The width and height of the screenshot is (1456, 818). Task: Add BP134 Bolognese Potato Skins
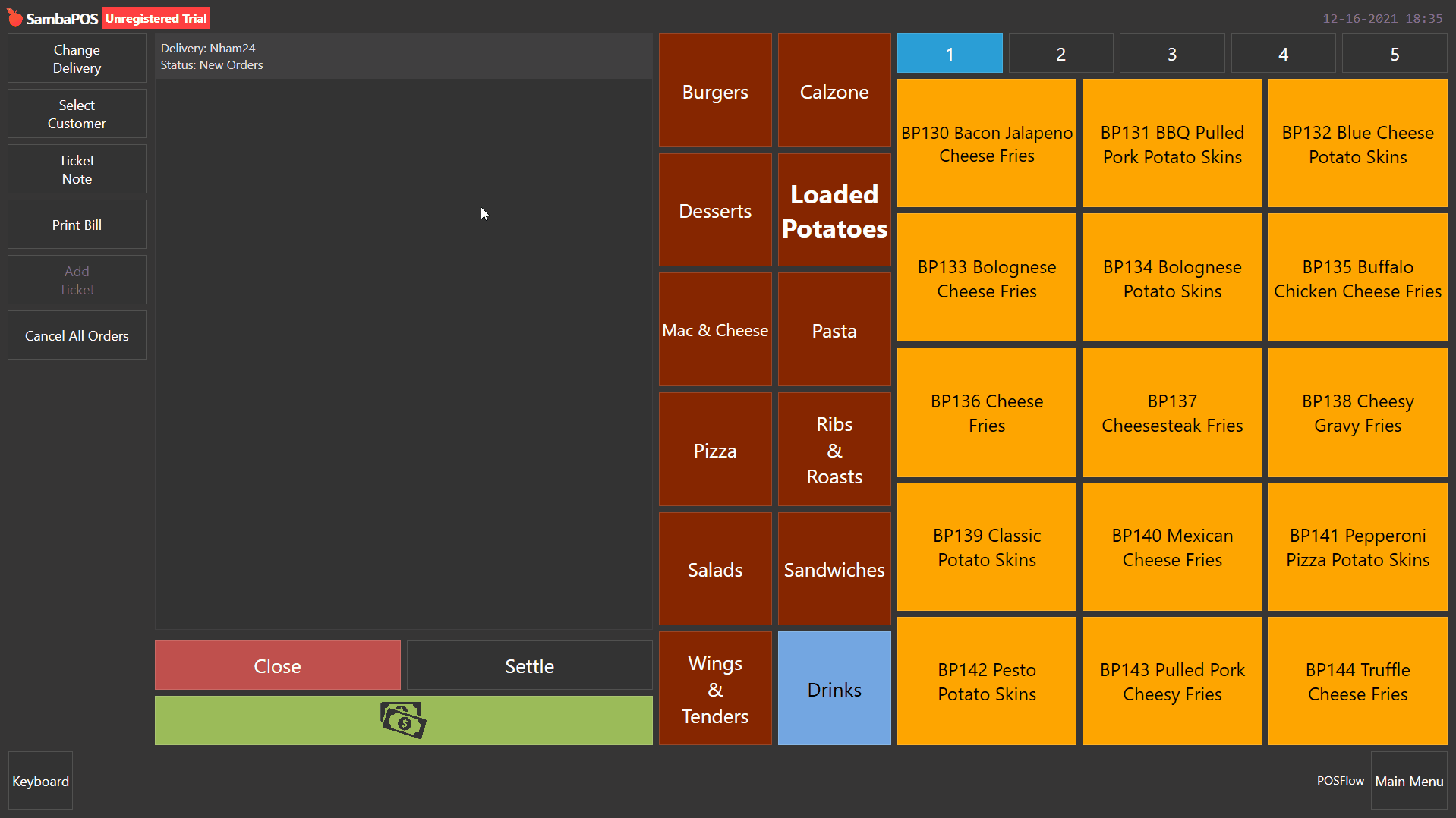pyautogui.click(x=1172, y=278)
